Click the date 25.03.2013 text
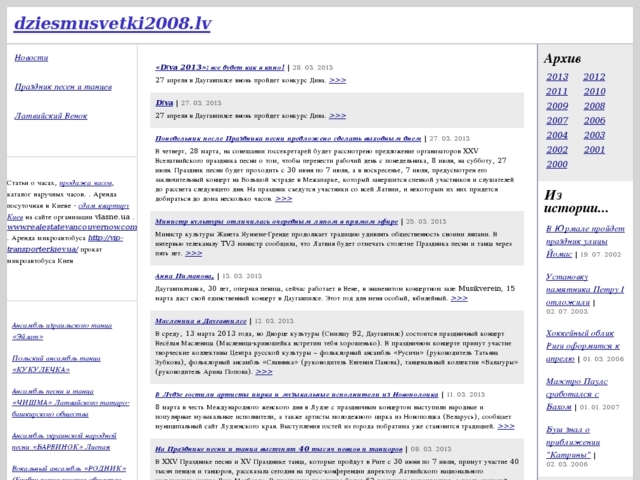This screenshot has height=480, width=640. coord(426,222)
